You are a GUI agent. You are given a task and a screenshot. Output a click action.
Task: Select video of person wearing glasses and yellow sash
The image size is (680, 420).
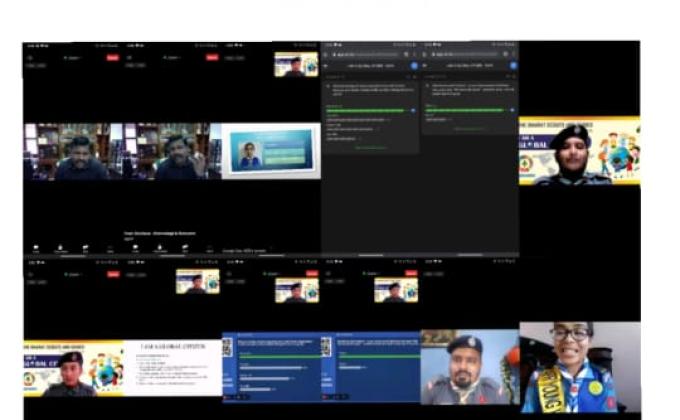580,366
